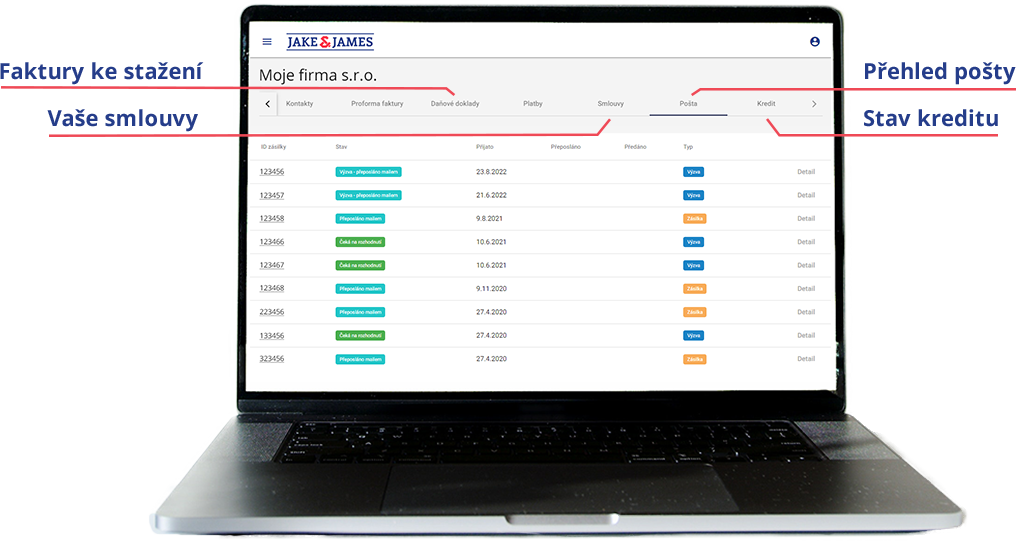Open the hamburger navigation menu
This screenshot has height=541, width=1016.
click(x=267, y=42)
